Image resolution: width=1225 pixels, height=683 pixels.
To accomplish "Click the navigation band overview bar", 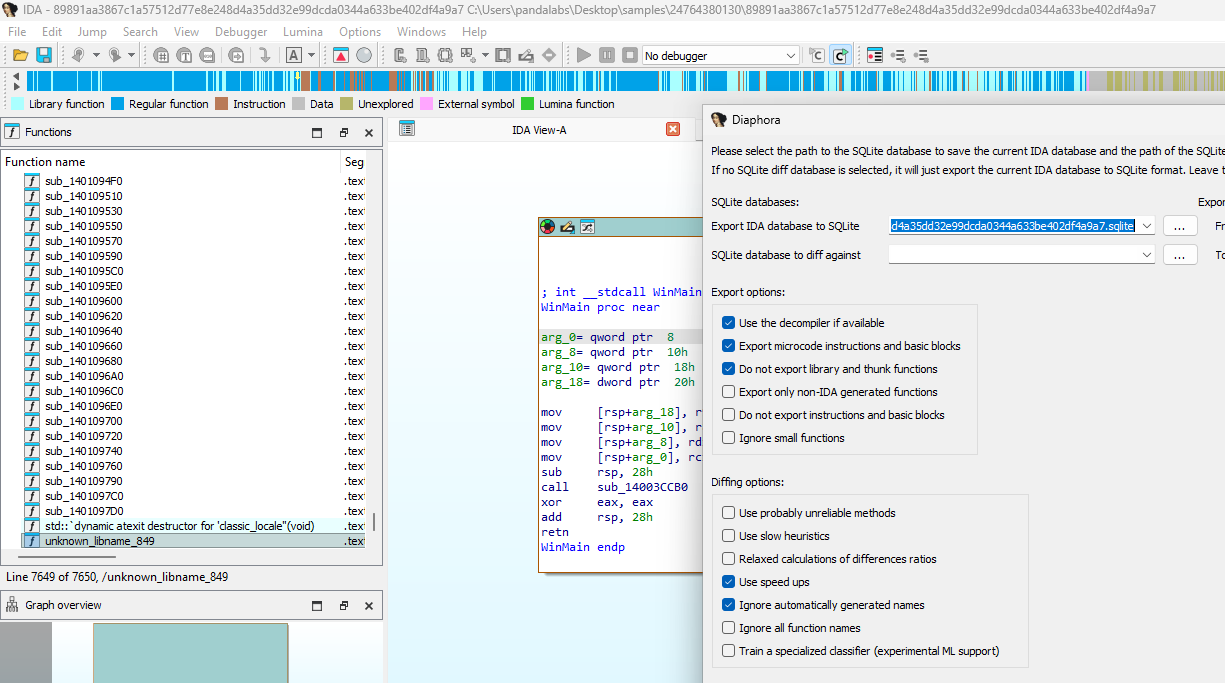I will point(600,82).
